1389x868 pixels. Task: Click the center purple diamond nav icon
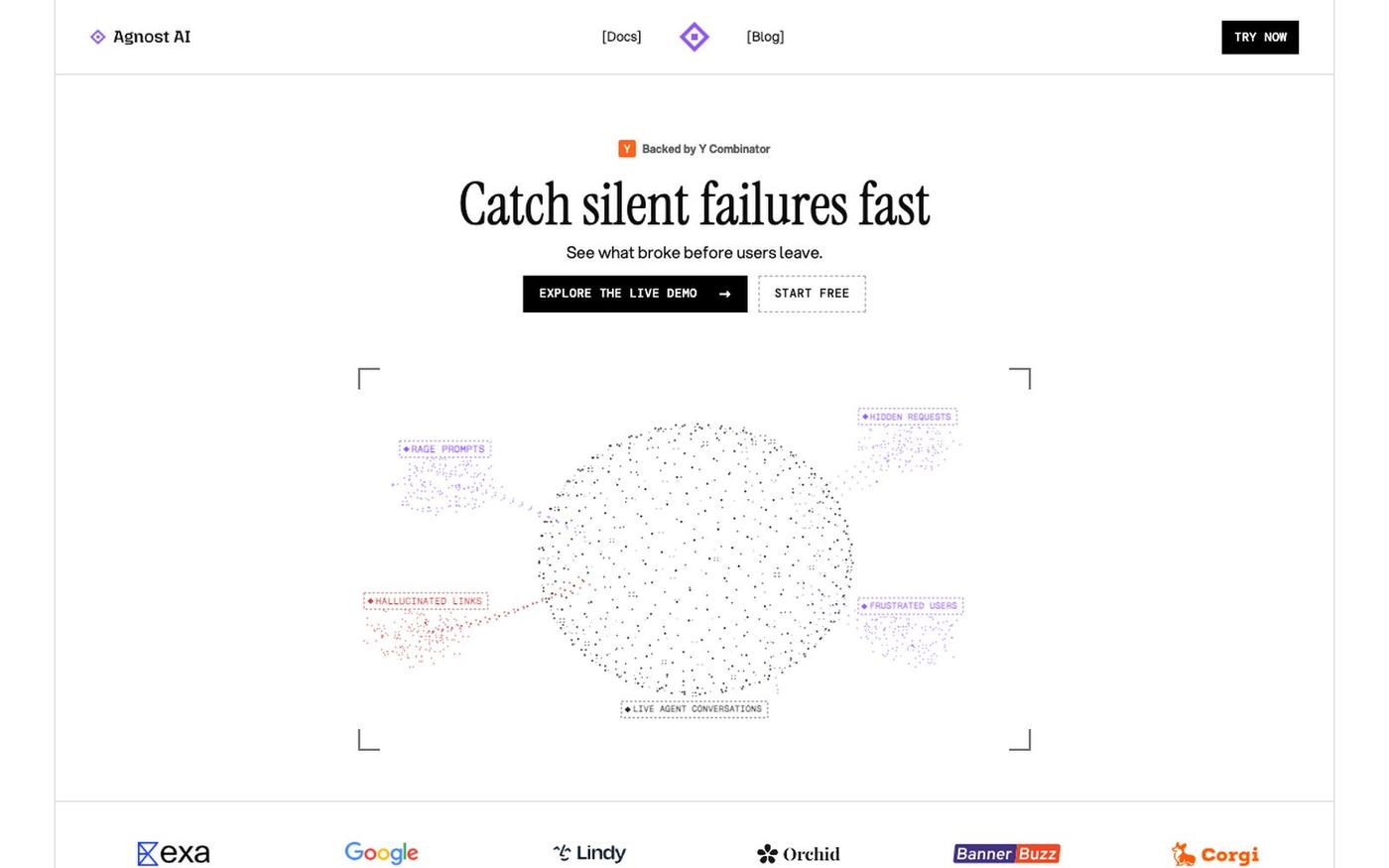694,37
